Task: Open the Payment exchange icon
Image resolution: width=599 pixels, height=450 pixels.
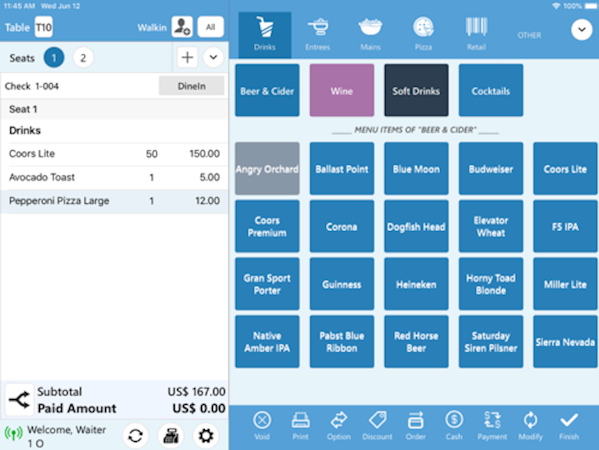Action: pos(492,420)
